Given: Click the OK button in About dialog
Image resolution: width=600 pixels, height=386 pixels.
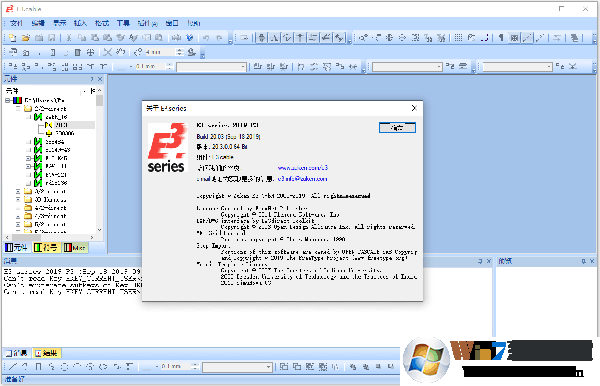Looking at the screenshot, I should [397, 128].
